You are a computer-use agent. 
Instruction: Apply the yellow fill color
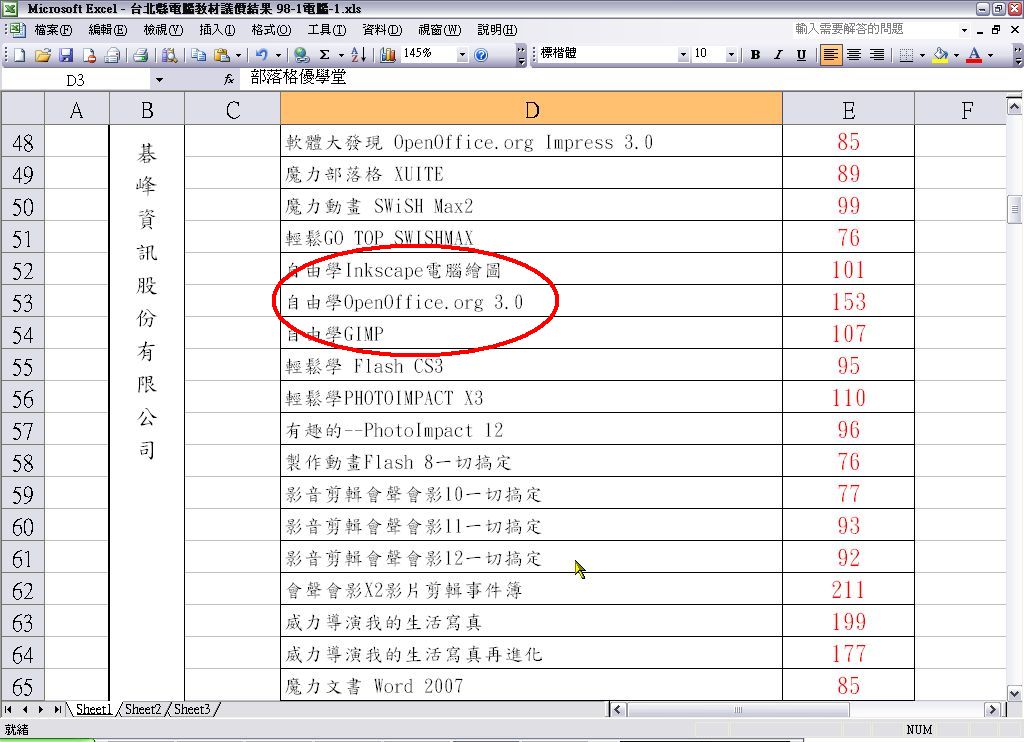pos(940,55)
